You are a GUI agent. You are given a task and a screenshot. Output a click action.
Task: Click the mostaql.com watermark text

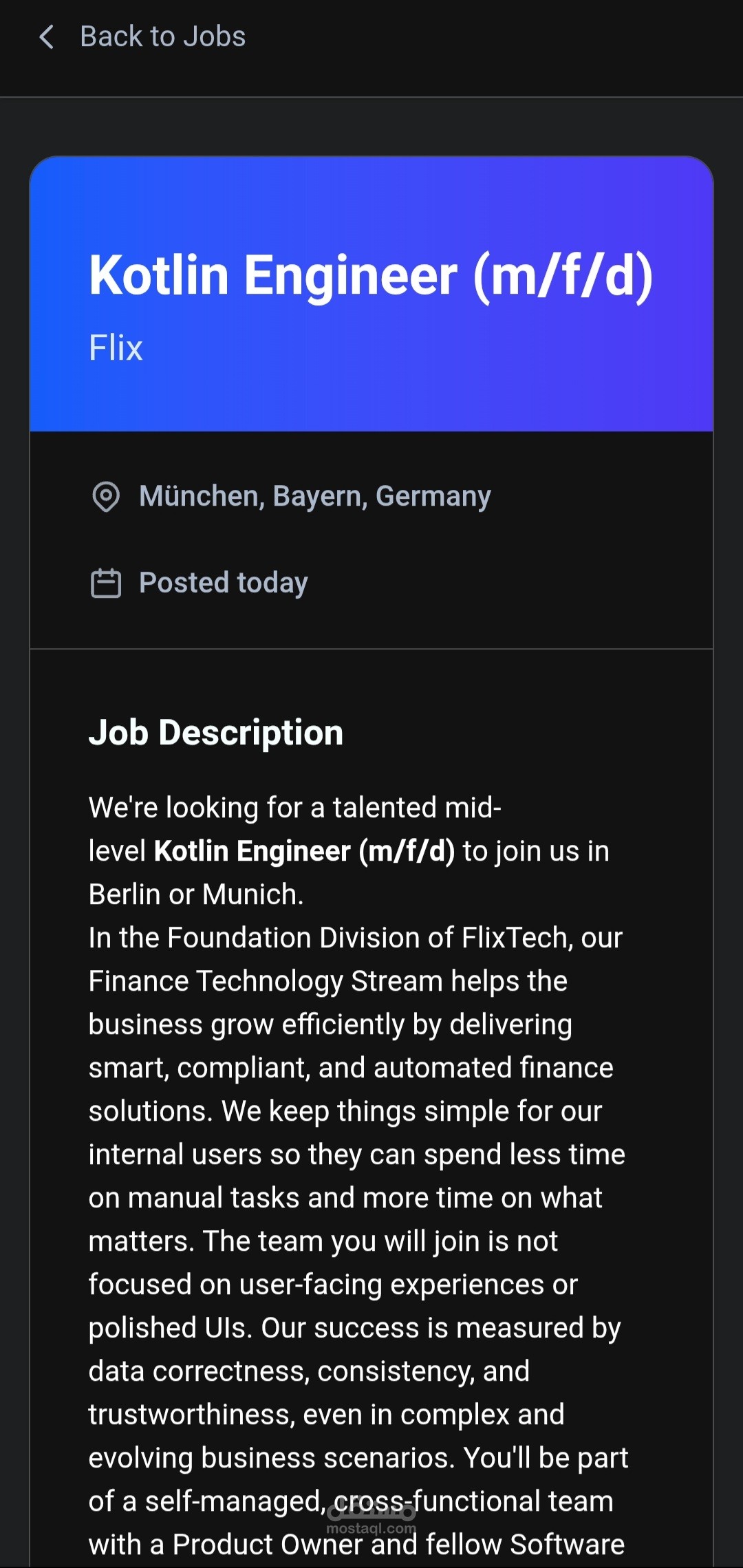point(371,1529)
